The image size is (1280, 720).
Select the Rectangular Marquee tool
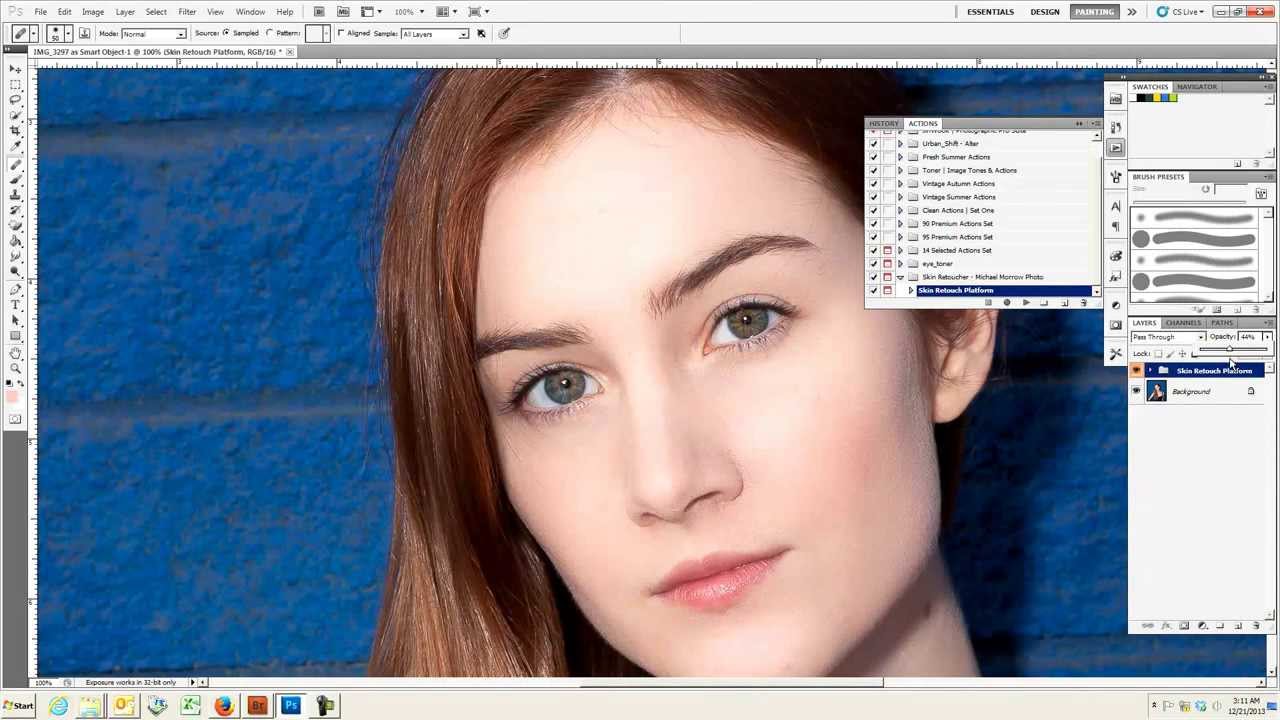(16, 84)
